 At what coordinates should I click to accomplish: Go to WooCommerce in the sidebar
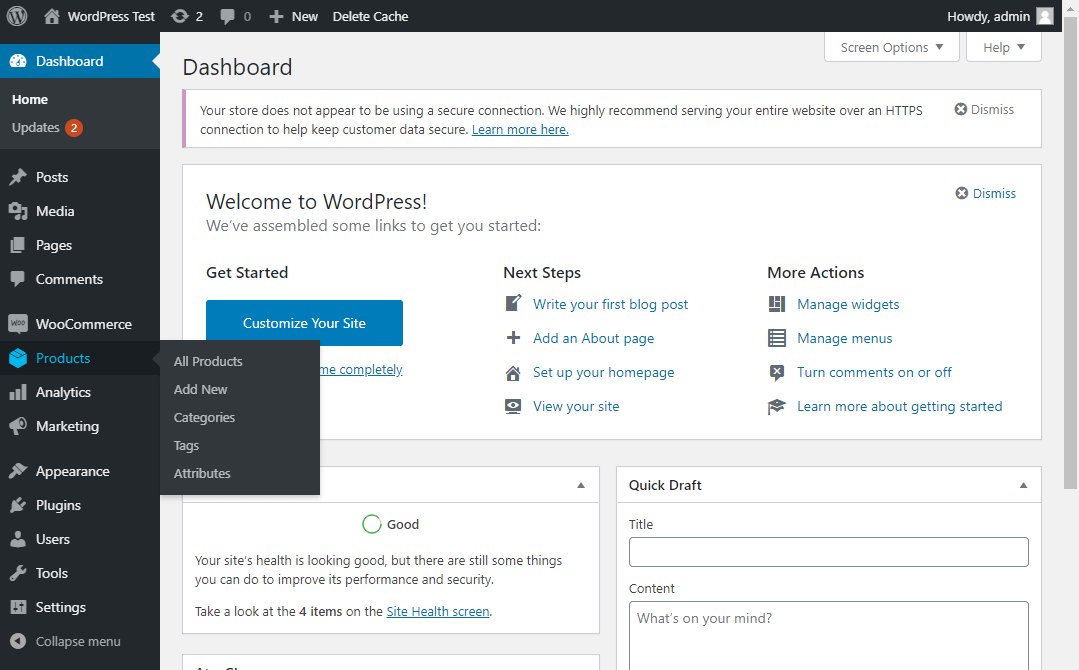tap(83, 324)
